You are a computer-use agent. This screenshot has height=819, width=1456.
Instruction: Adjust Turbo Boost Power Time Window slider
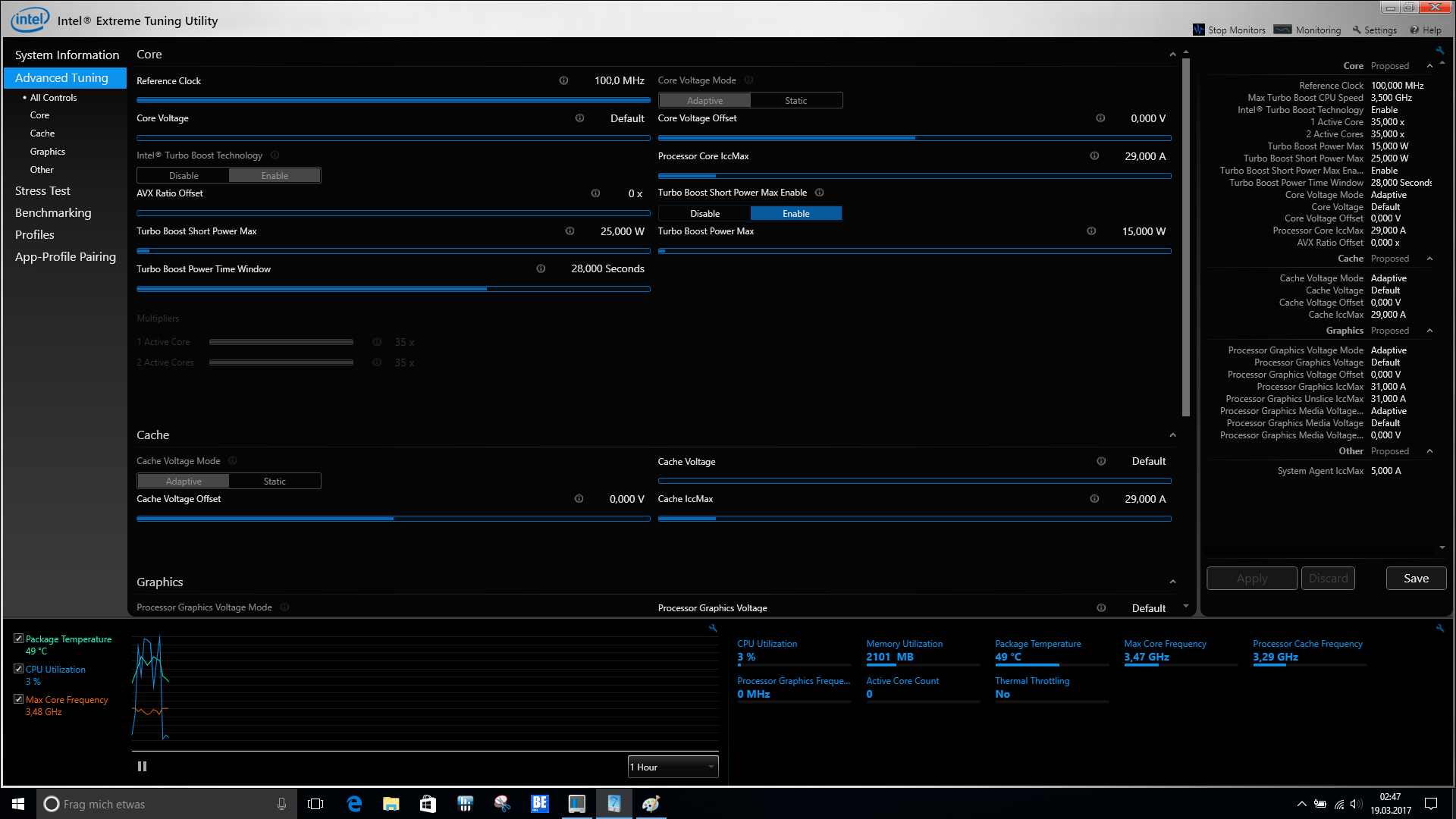487,289
